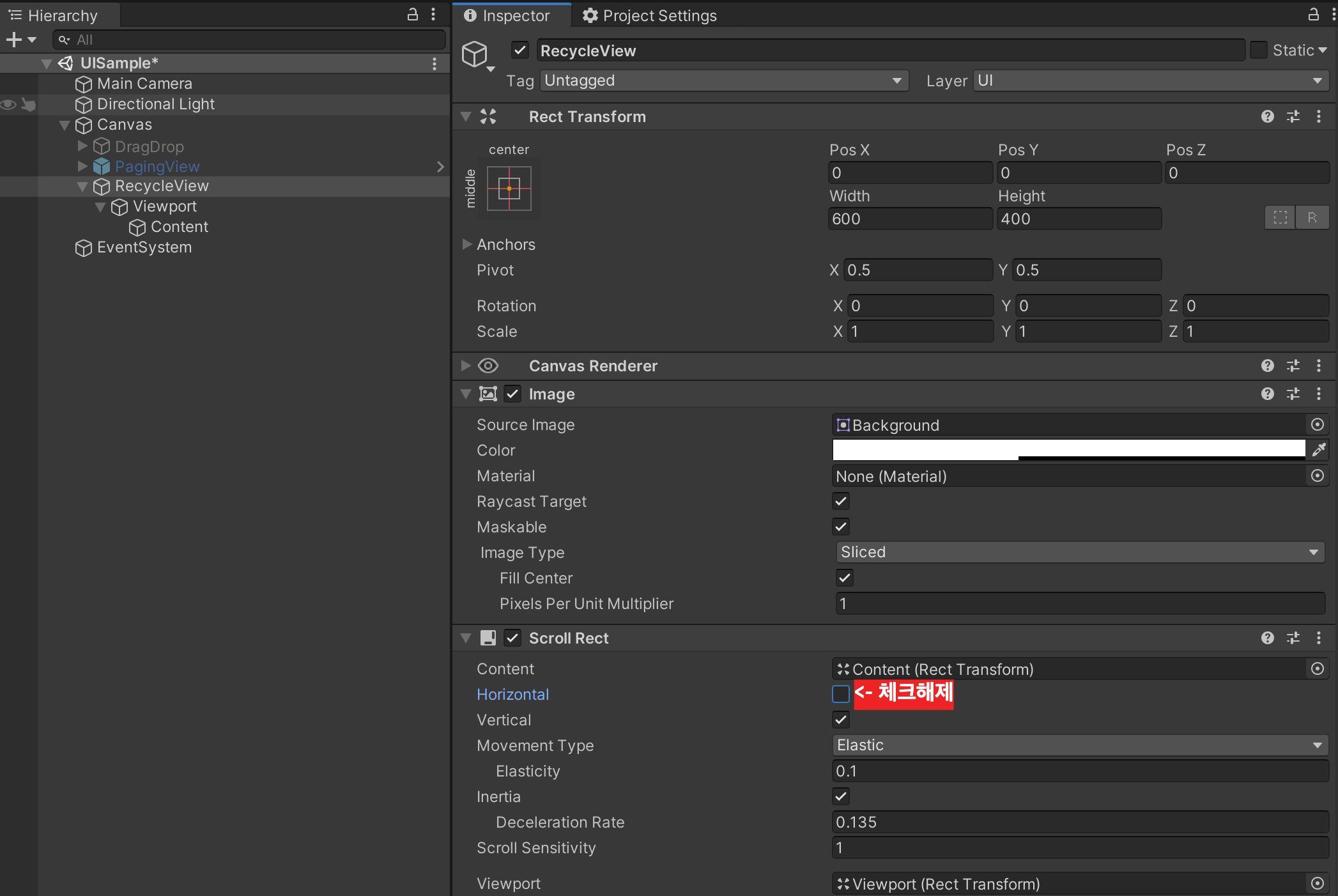The image size is (1338, 896).
Task: Lock the Inspector panel
Action: tap(1314, 15)
